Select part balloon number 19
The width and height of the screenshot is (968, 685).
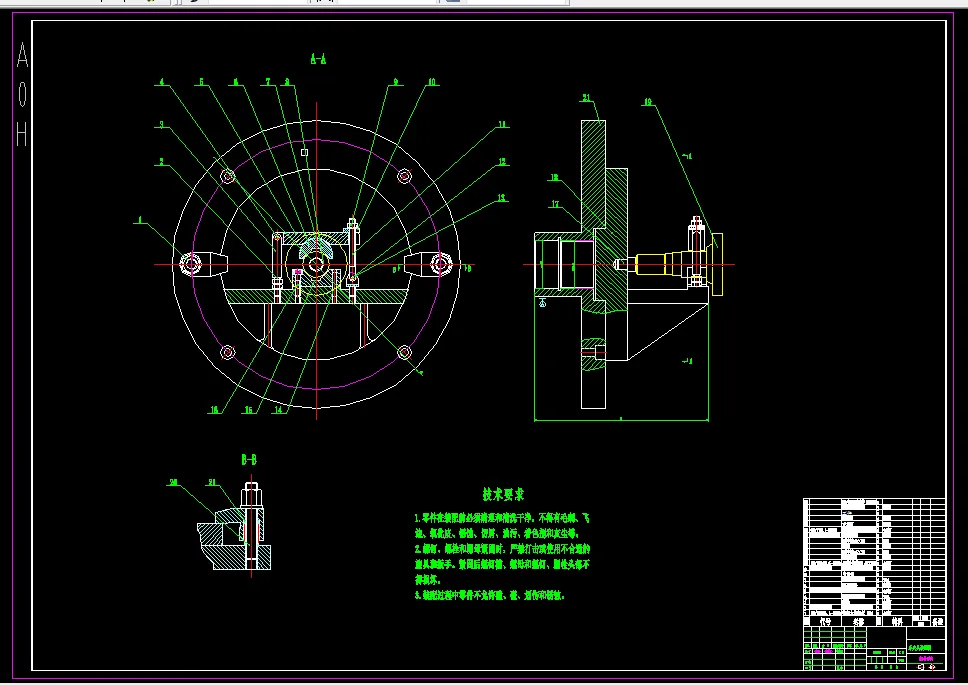pos(648,102)
